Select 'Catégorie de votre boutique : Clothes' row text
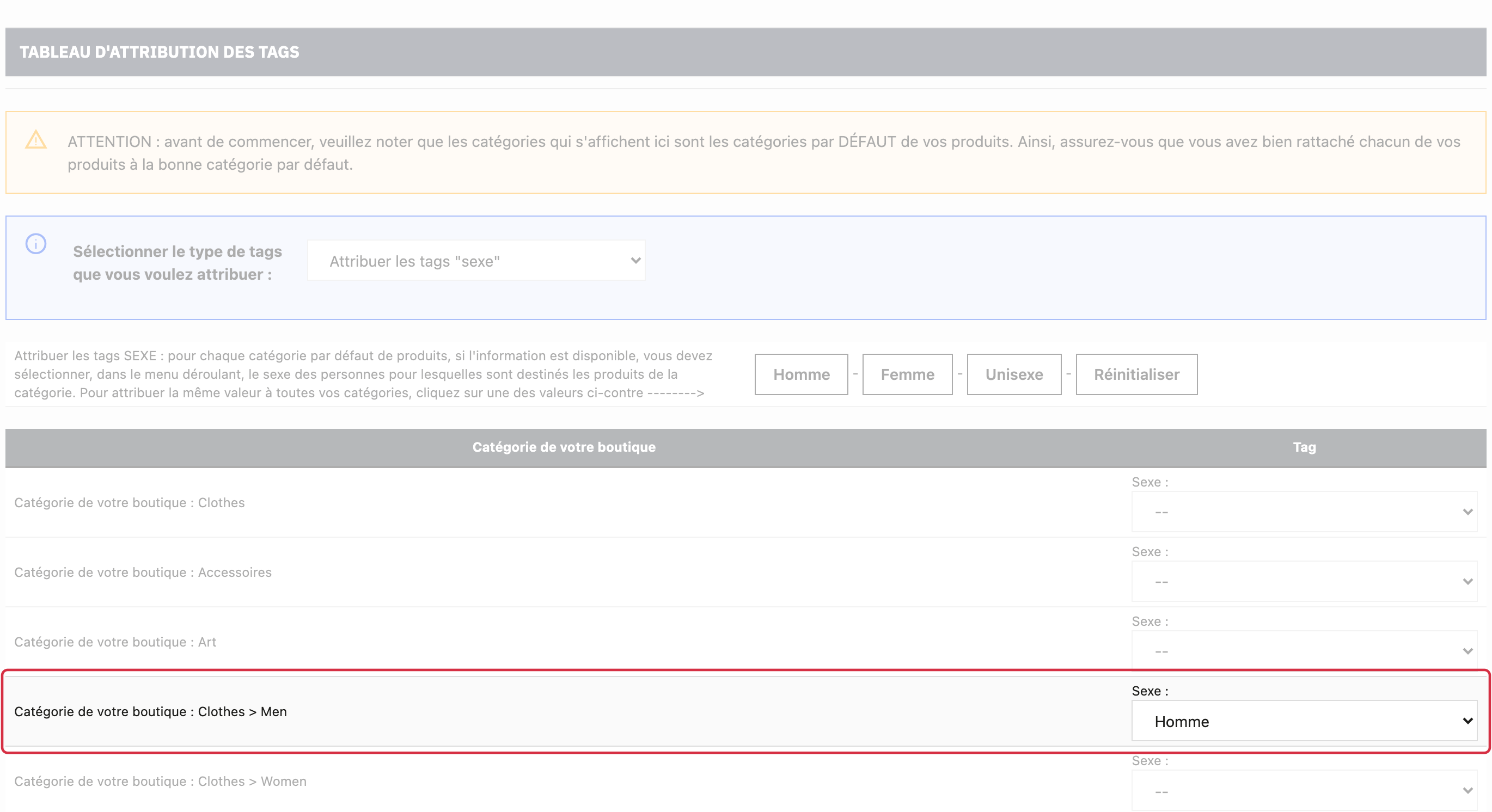 pyautogui.click(x=130, y=502)
